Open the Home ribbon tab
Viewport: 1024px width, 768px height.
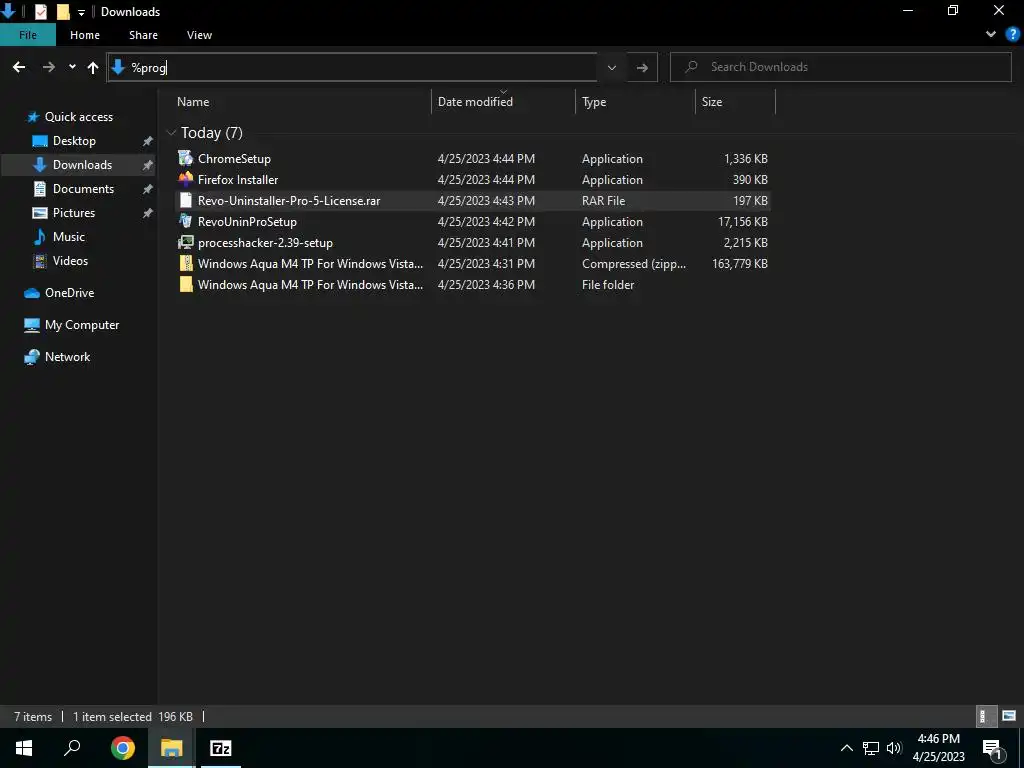85,35
